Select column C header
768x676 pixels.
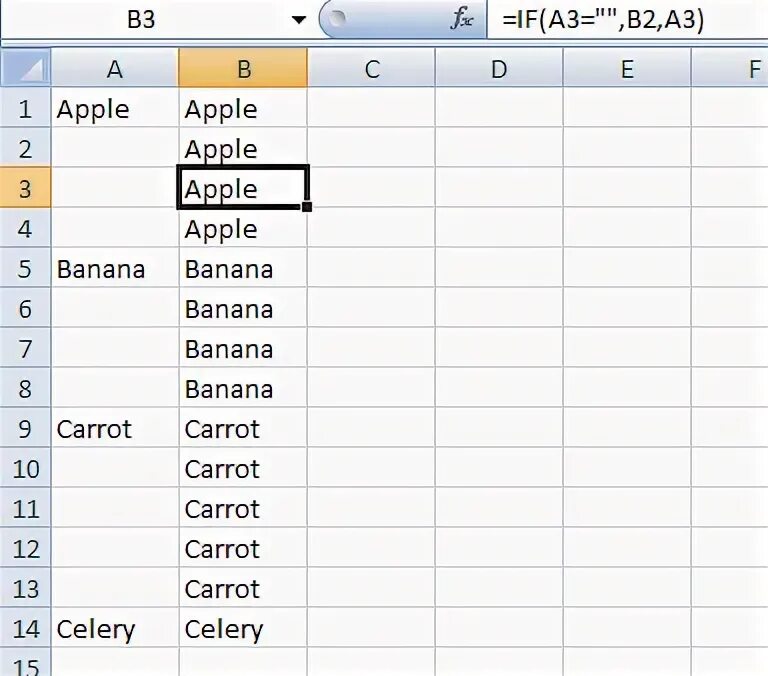pos(371,69)
